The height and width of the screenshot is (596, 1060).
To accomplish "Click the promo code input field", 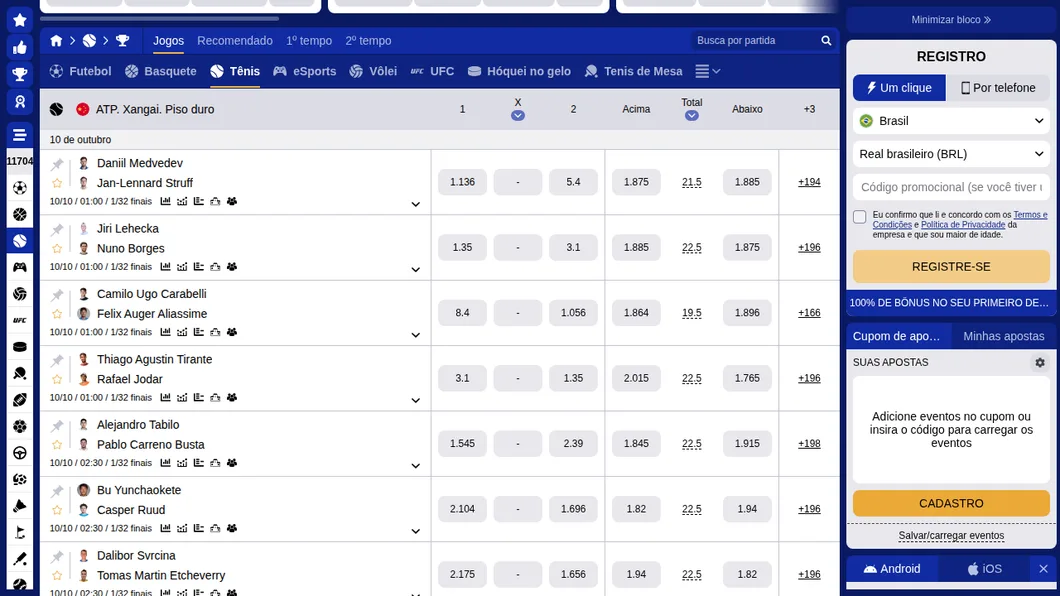I will pos(951,187).
